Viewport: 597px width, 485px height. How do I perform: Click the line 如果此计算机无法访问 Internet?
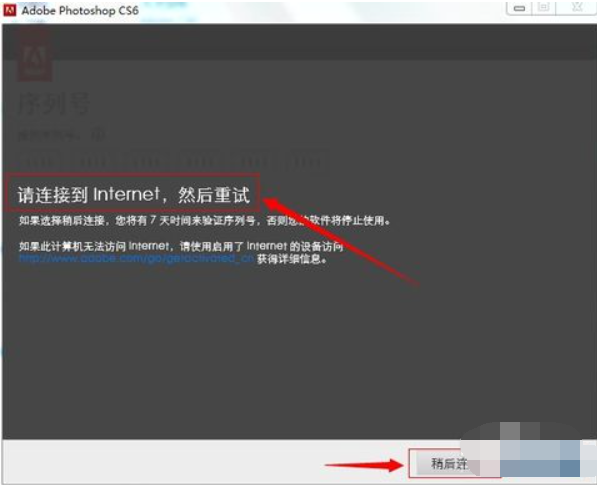[181, 246]
